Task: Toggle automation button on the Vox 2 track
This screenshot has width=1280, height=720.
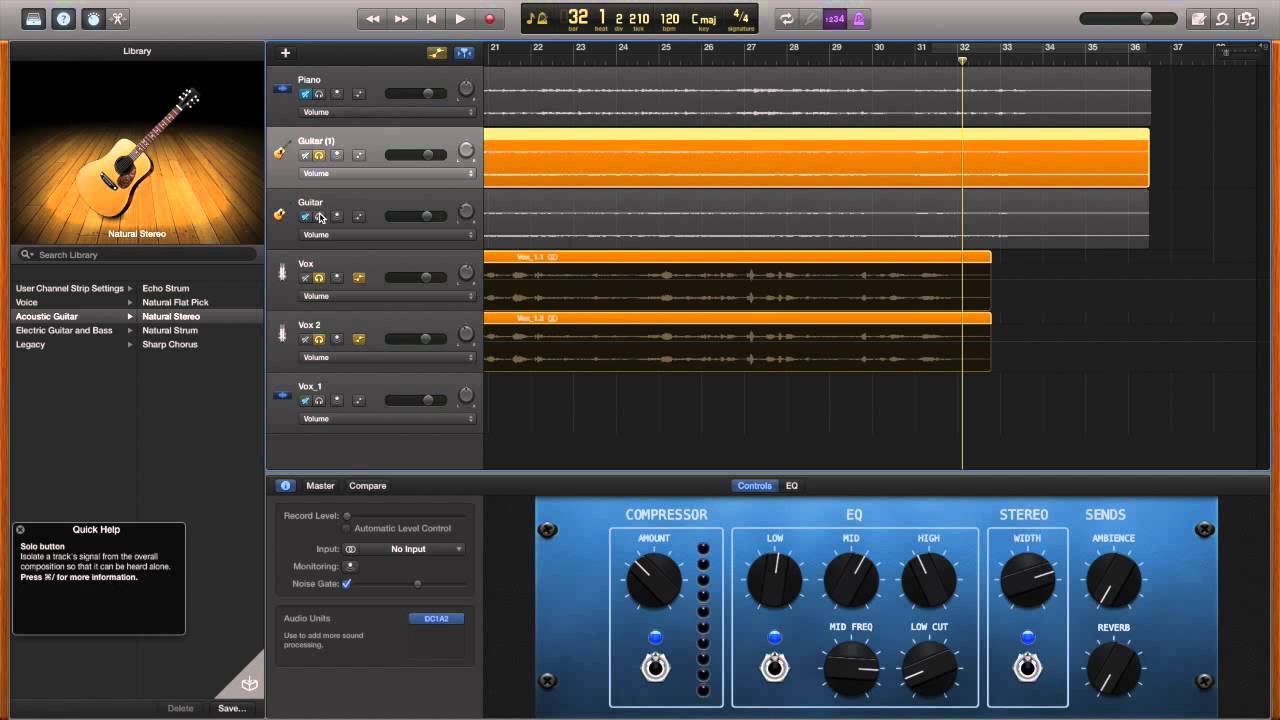Action: pos(359,339)
